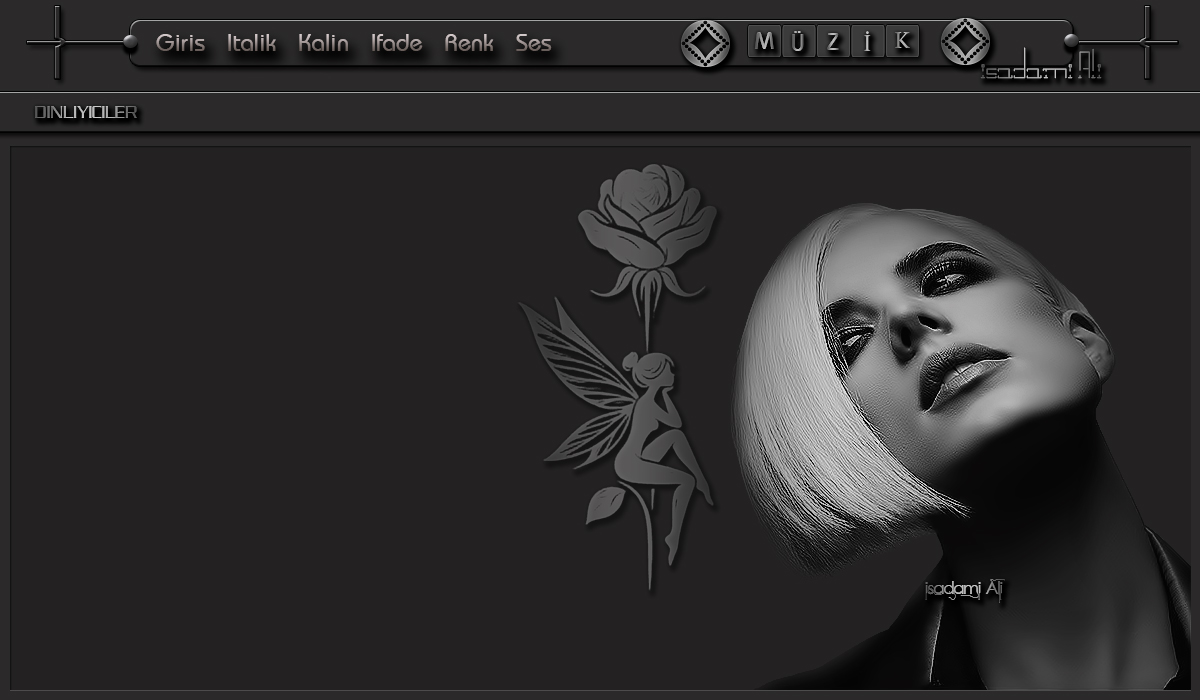This screenshot has height=700, width=1200.
Task: Open the Giris menu item
Action: tap(180, 43)
